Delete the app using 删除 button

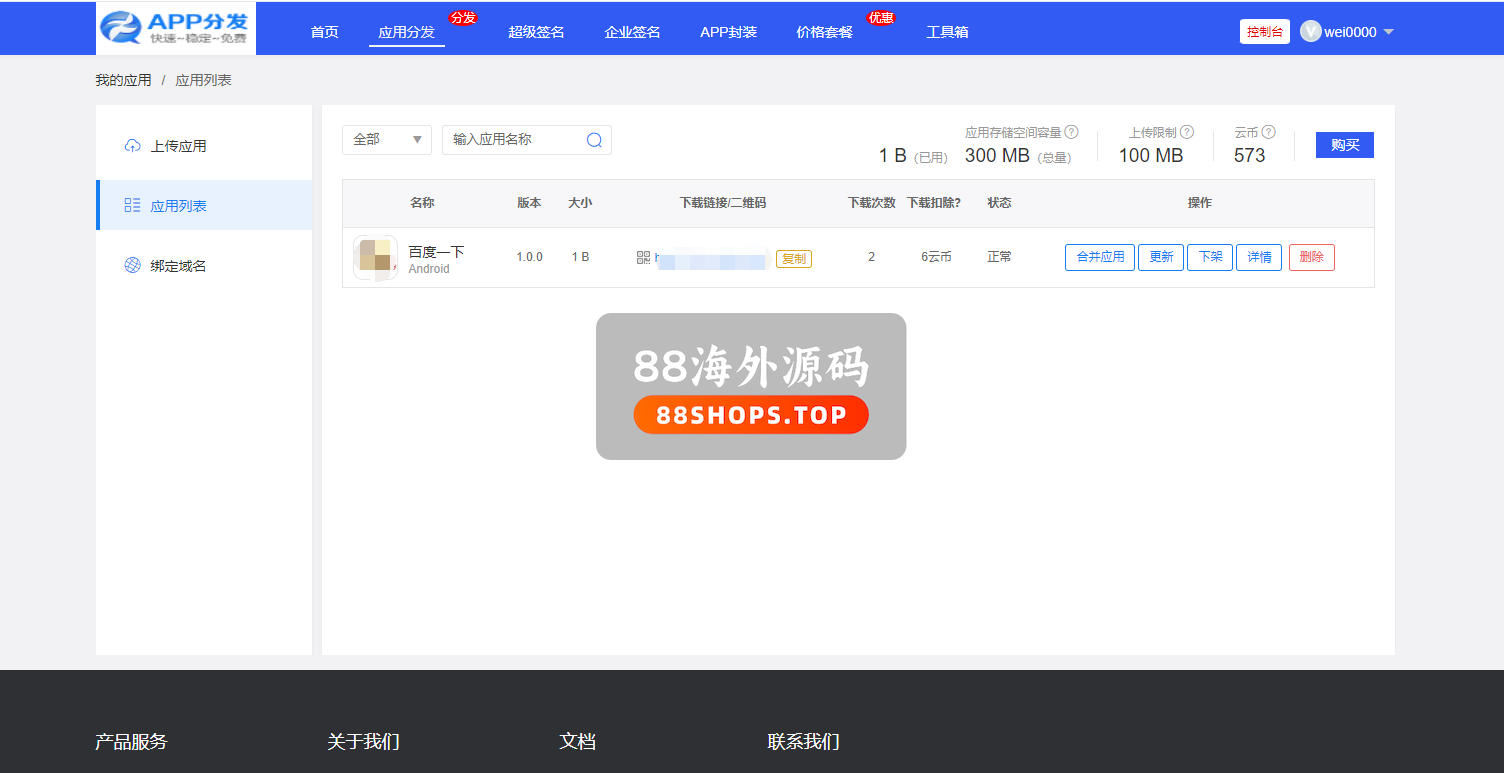click(x=1311, y=257)
